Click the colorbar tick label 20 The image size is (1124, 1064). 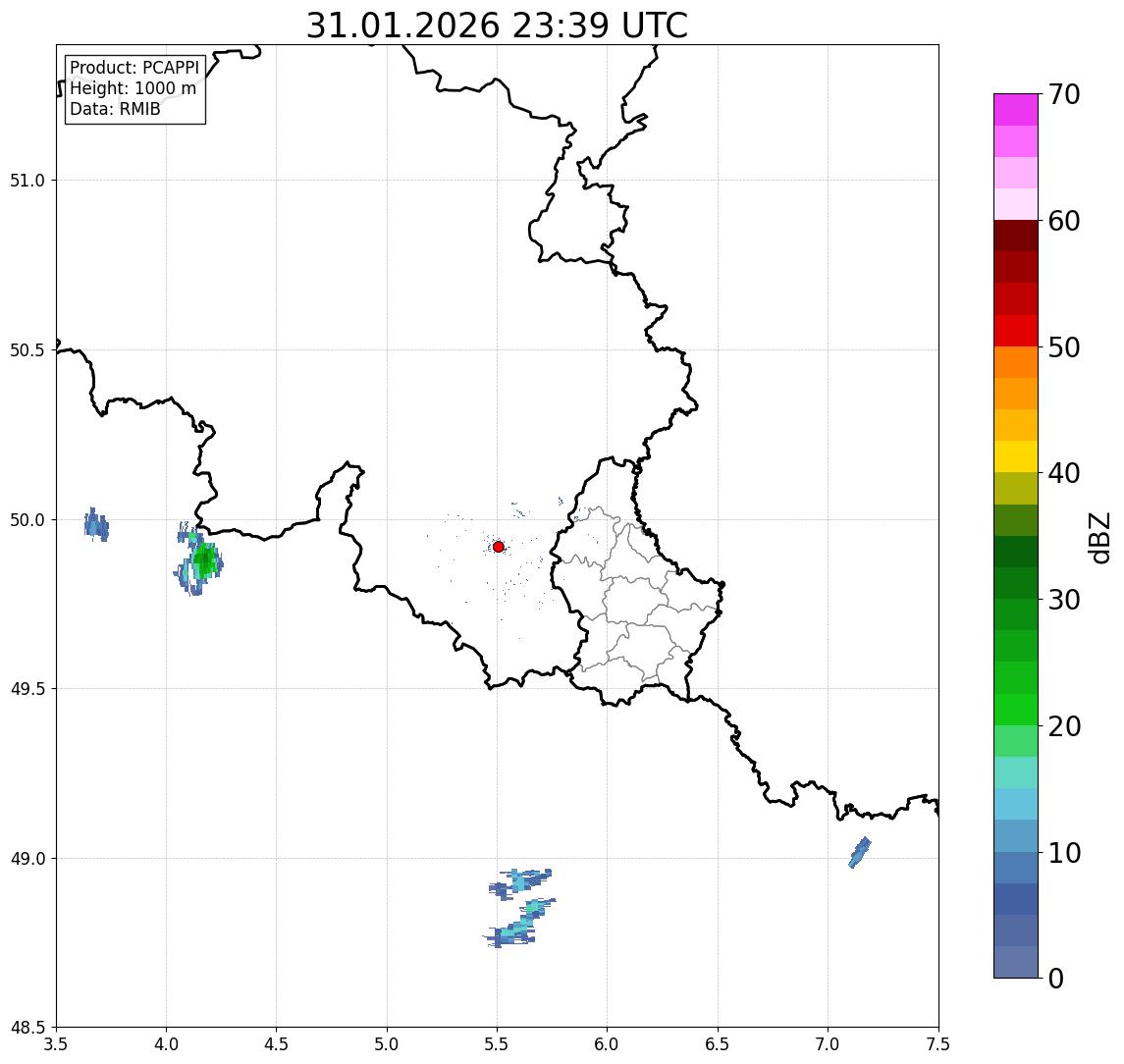[1064, 726]
